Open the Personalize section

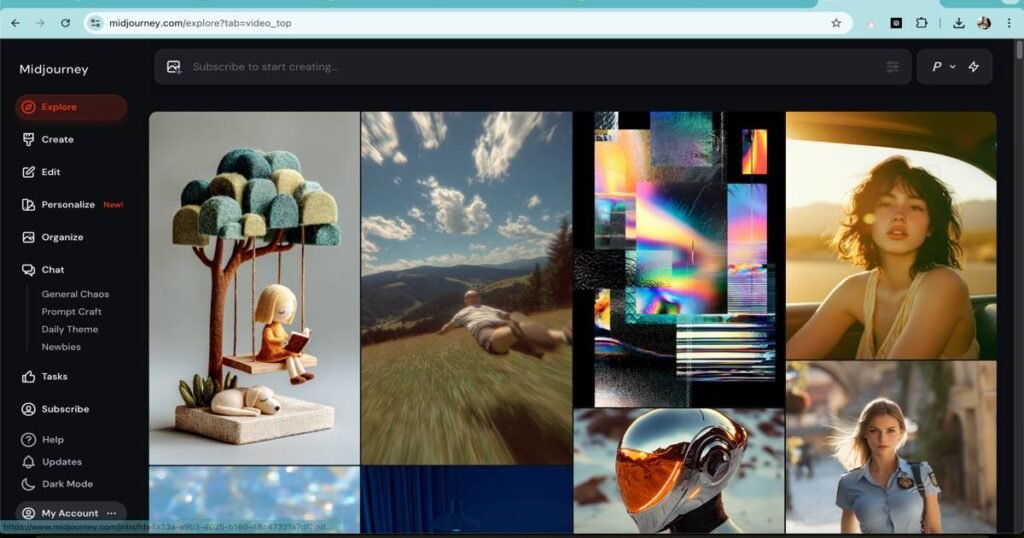coord(68,205)
